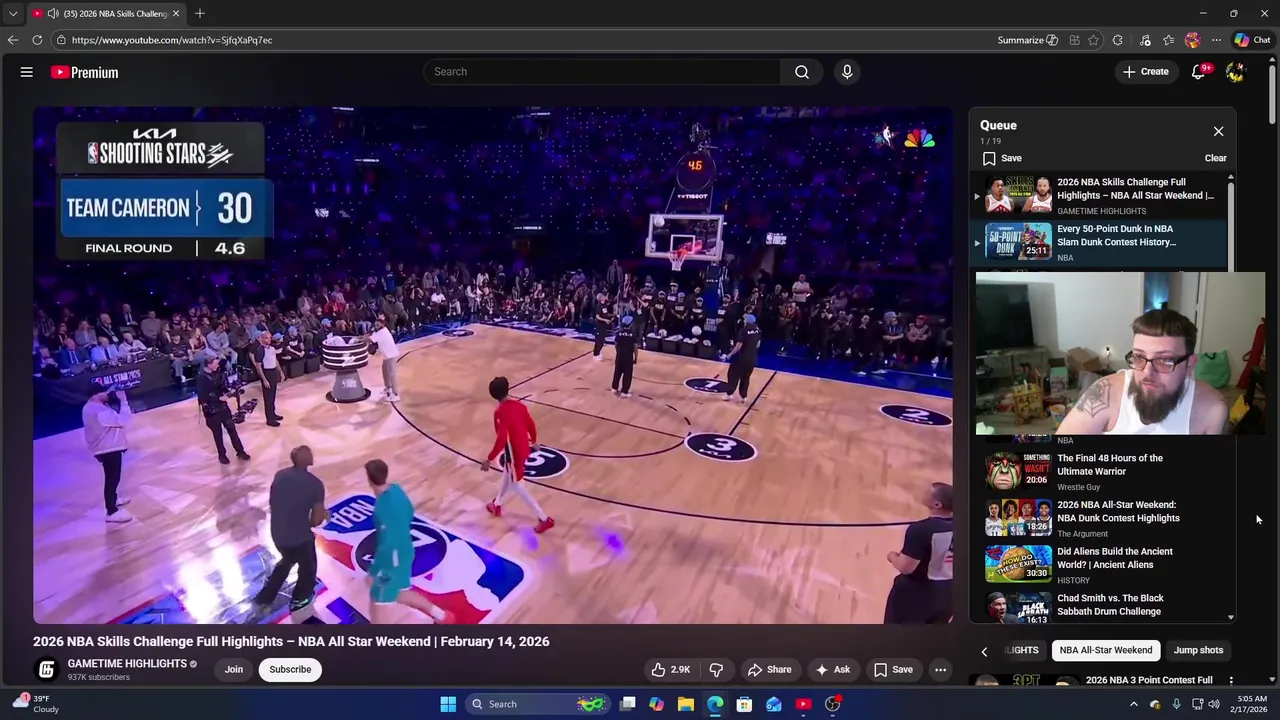
Task: Go back in browser history
Action: point(12,40)
